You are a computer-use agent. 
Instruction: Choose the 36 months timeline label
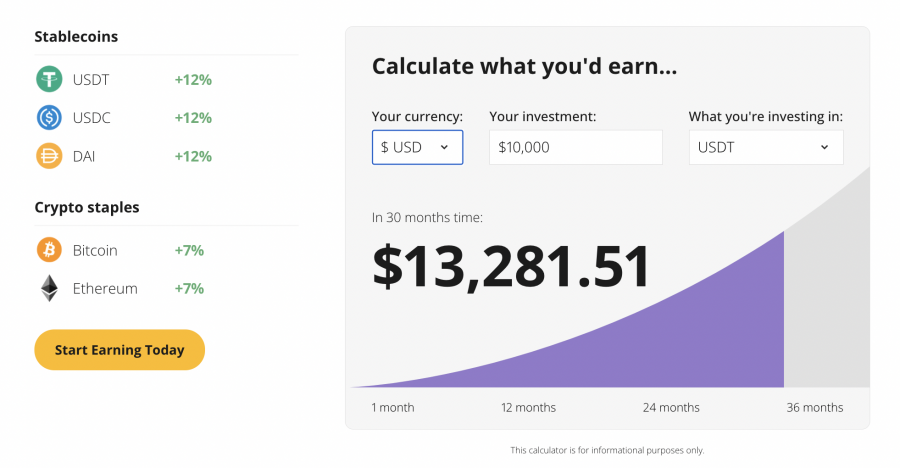point(815,407)
